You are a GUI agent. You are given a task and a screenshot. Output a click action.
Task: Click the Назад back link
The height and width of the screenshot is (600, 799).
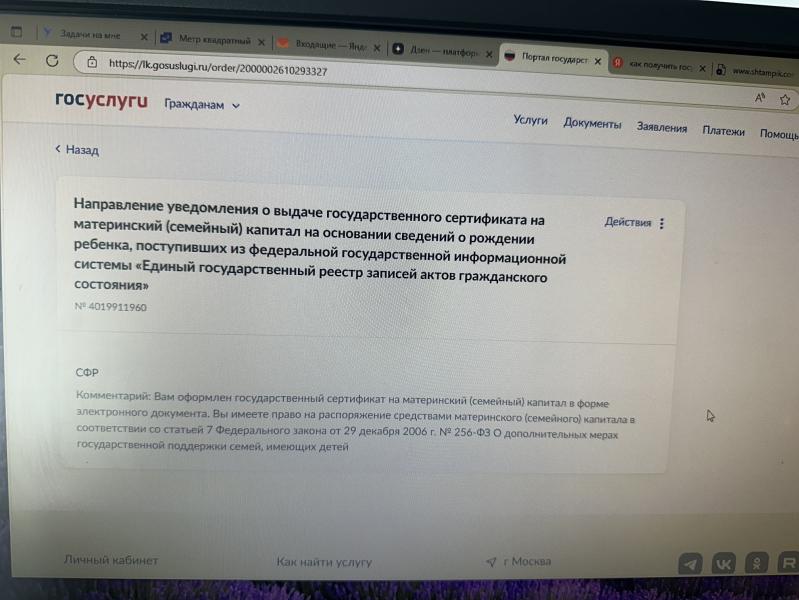pos(77,150)
